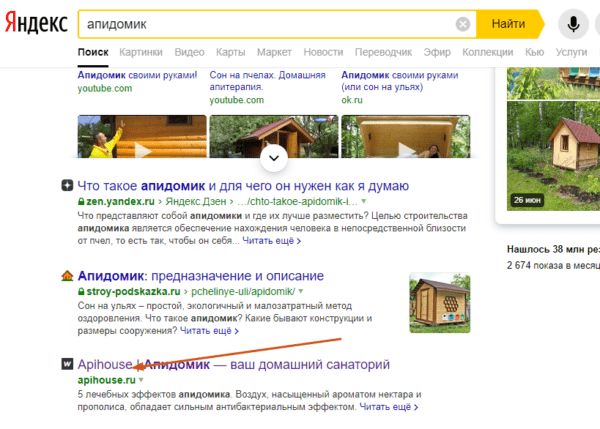Open result Апидомик: предназначение и описание
Image resolution: width=600 pixels, height=429 pixels.
point(201,276)
